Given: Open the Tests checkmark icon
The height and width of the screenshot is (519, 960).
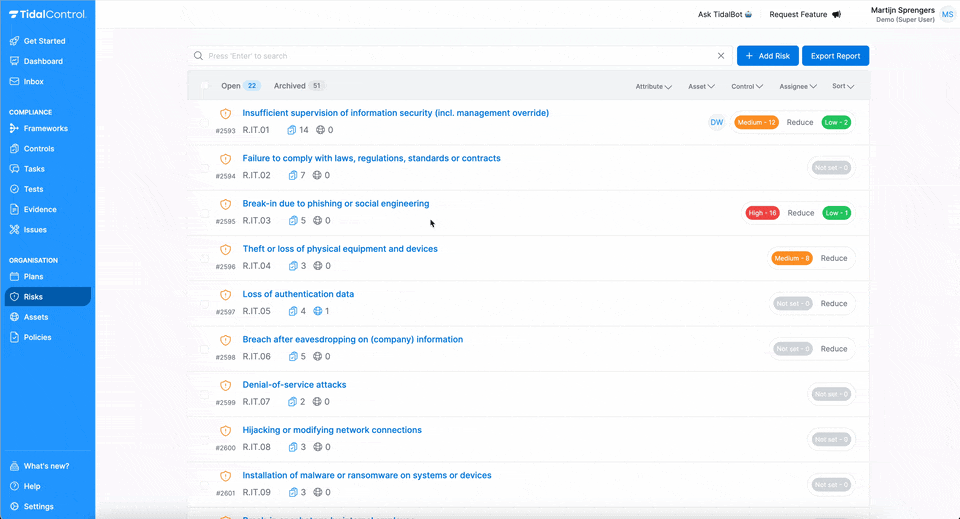Looking at the screenshot, I should 14,189.
